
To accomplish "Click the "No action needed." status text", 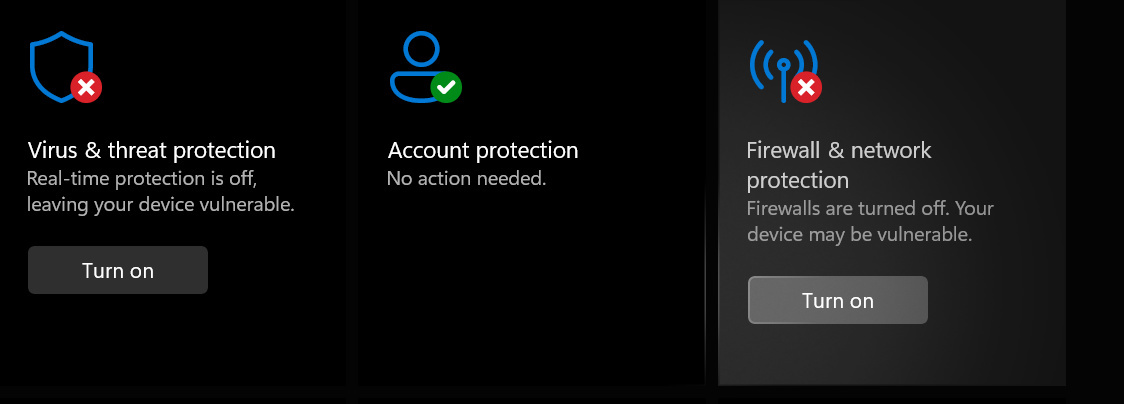I will pos(466,179).
